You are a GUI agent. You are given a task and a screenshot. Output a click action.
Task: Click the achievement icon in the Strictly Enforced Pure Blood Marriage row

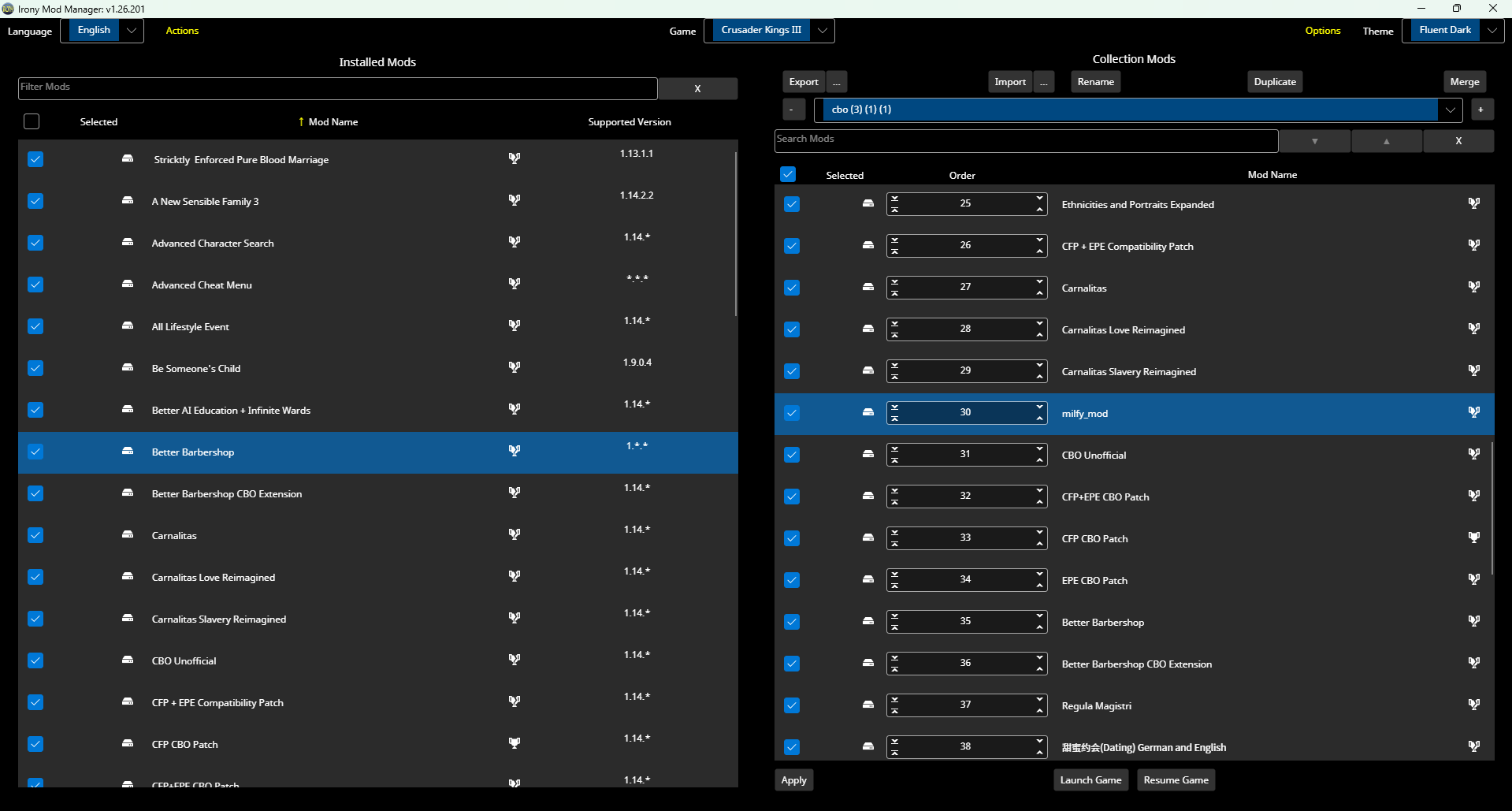coord(515,158)
